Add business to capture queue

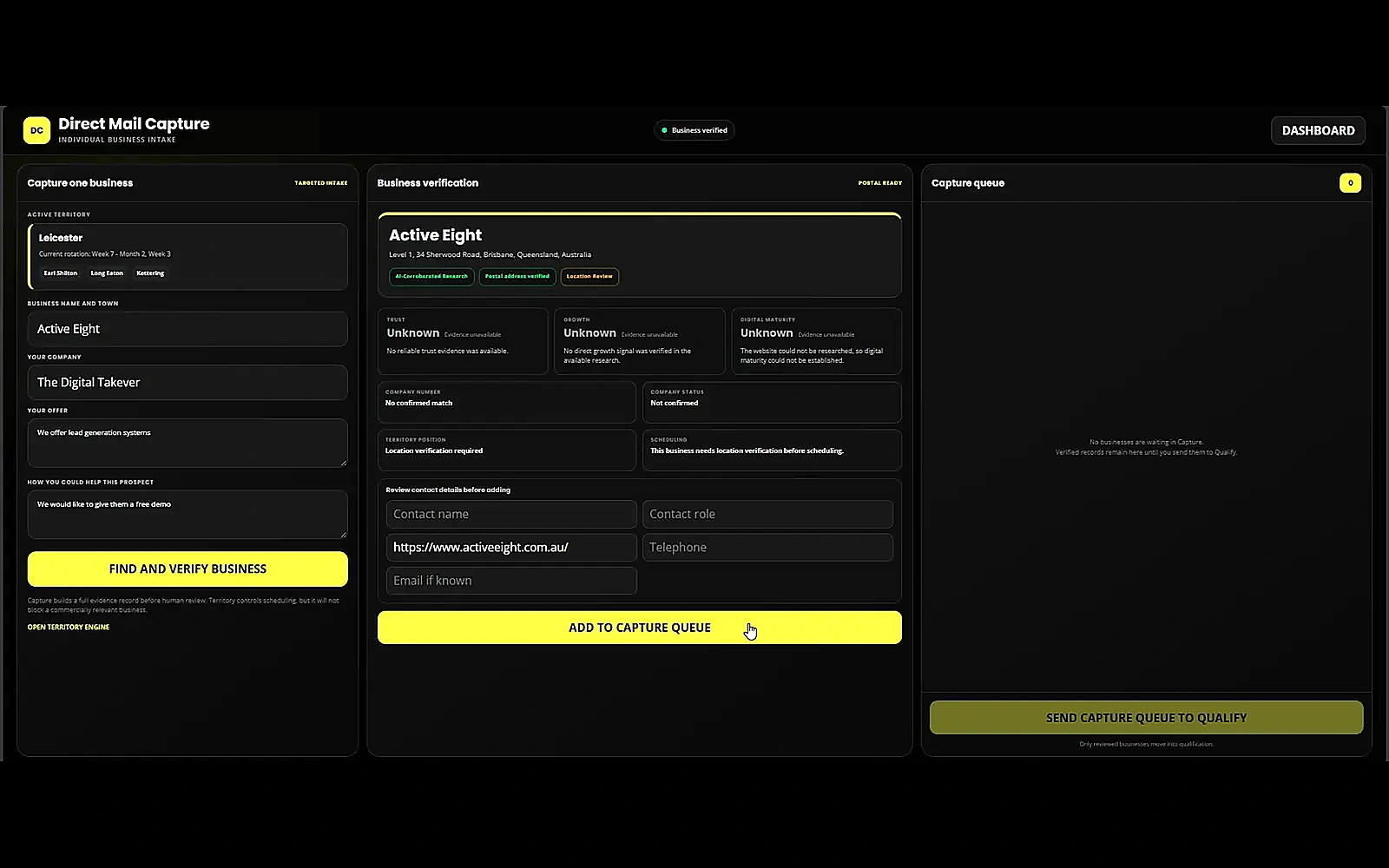pos(640,628)
